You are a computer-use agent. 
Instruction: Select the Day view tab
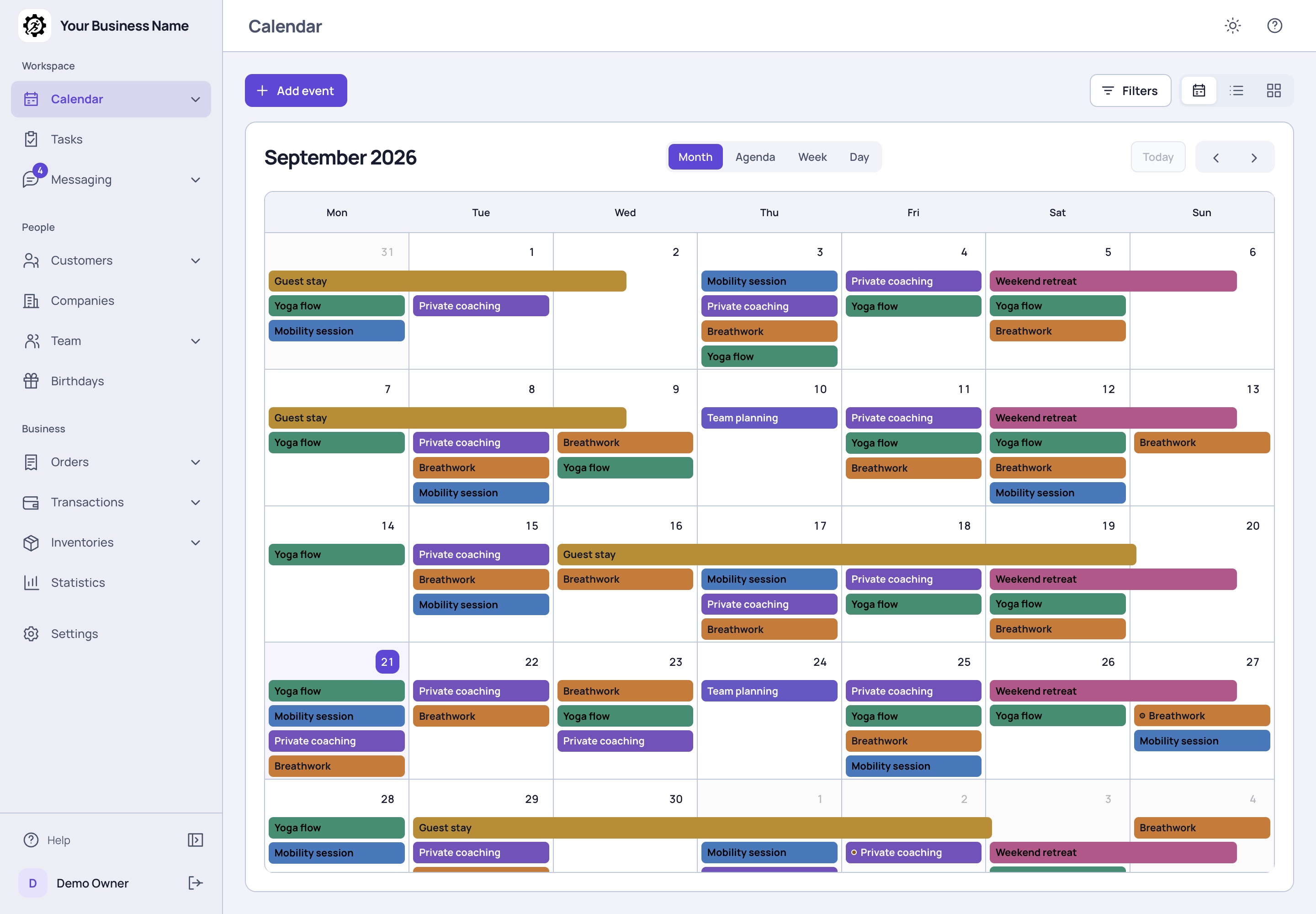tap(859, 157)
